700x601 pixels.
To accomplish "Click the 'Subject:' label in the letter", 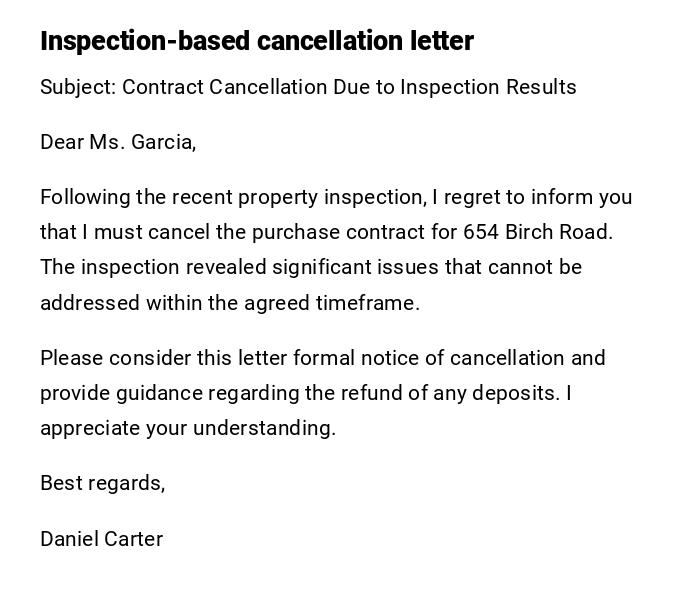I will [x=78, y=87].
